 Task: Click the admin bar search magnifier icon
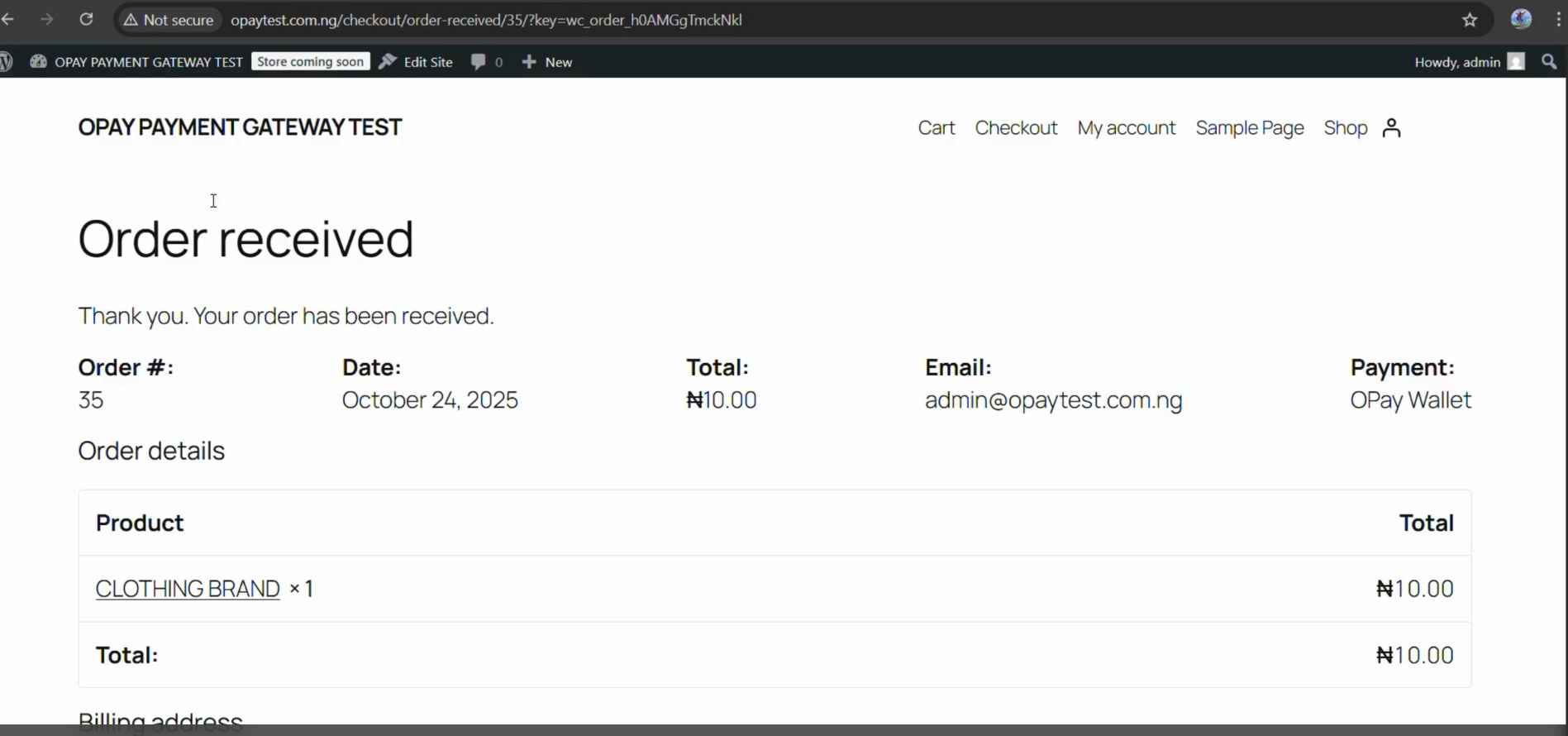point(1549,62)
